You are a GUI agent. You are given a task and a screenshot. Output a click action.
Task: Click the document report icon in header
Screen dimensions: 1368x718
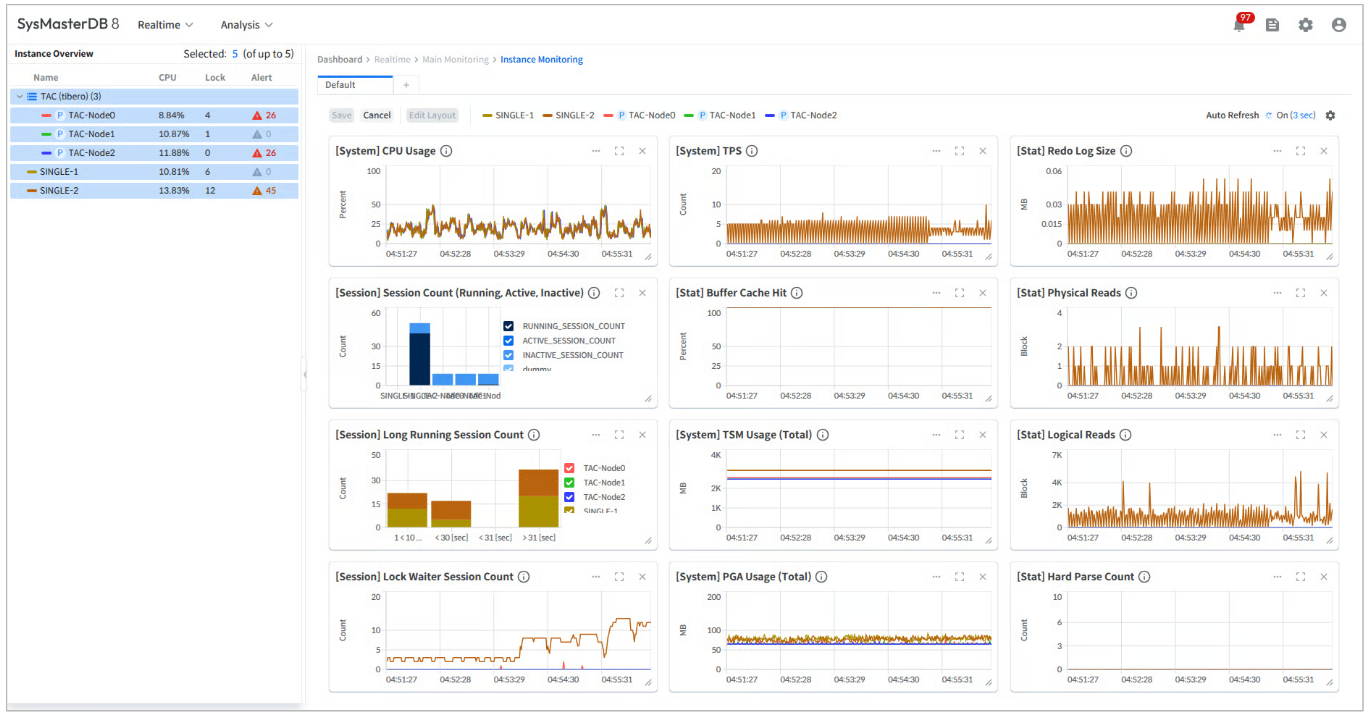1272,25
